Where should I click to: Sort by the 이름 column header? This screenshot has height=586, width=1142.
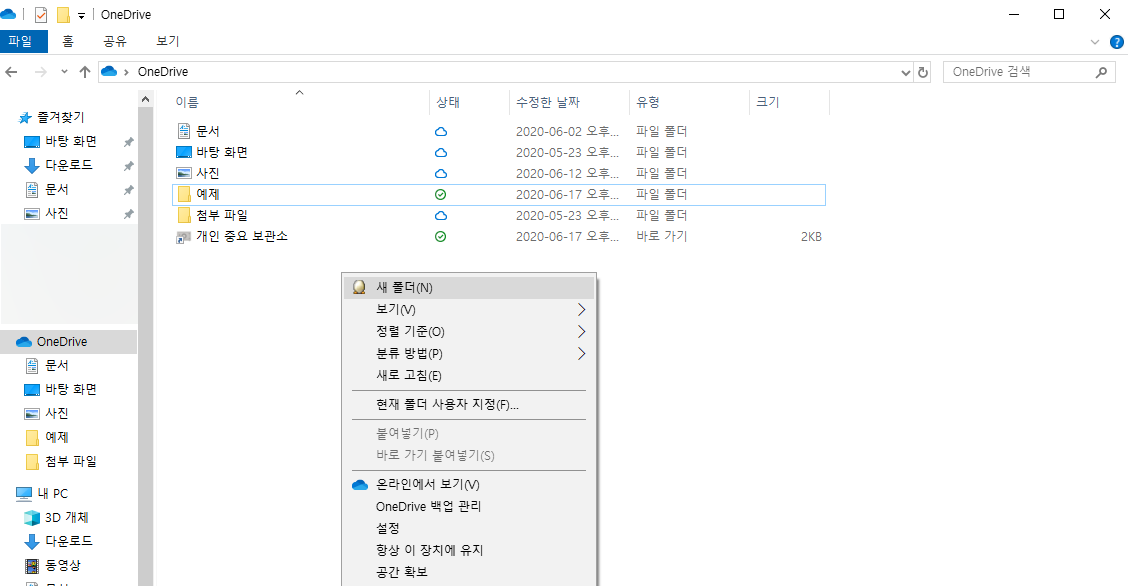point(187,103)
